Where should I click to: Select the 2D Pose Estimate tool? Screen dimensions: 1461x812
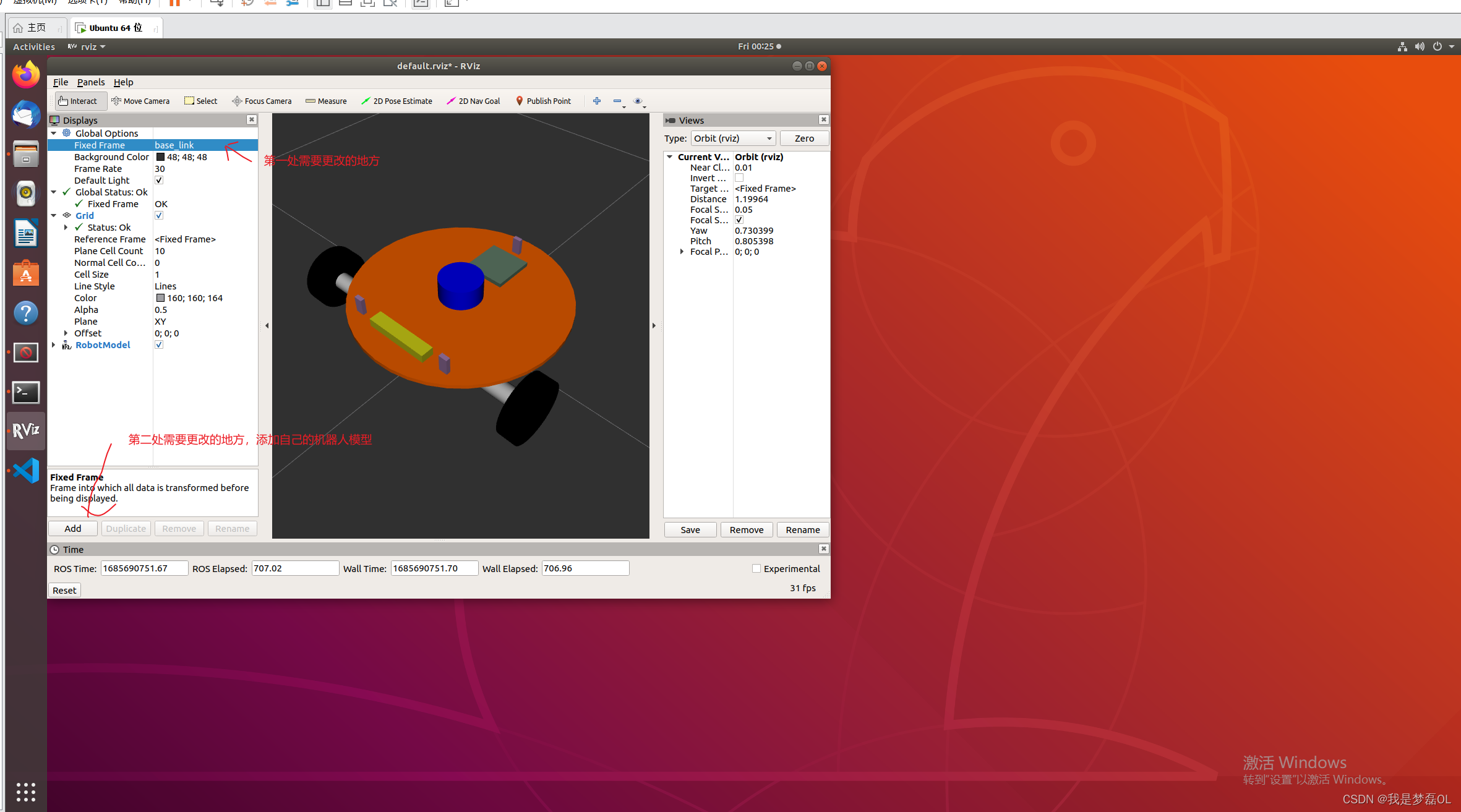coord(396,101)
